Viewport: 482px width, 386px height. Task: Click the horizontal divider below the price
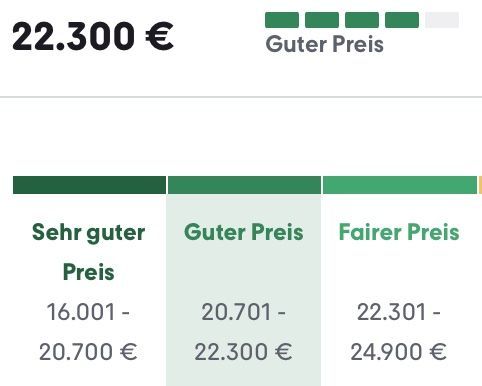(x=241, y=97)
